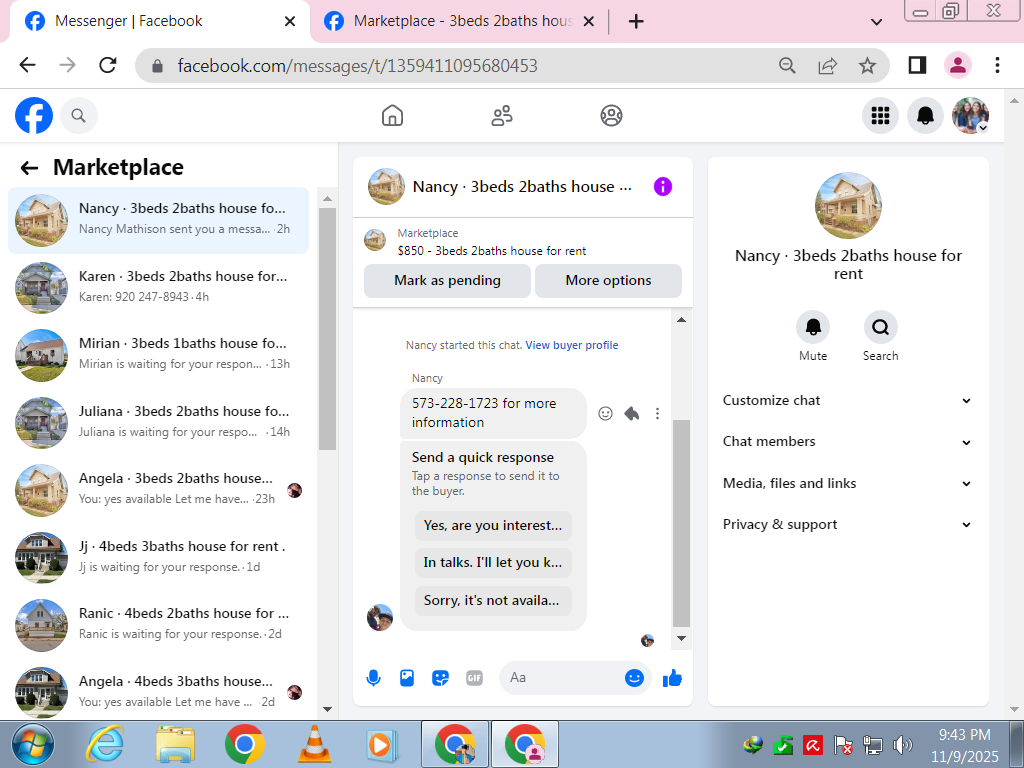Screen dimensions: 1024x768
Task: Open a new browser tab
Action: click(x=635, y=22)
